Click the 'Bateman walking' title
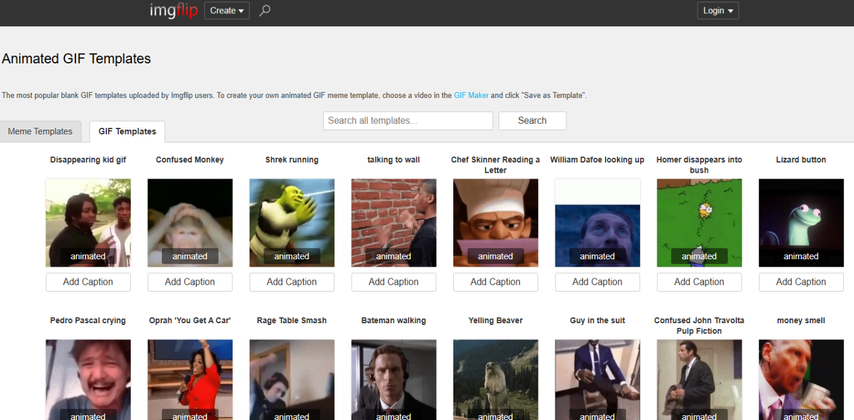 pyautogui.click(x=394, y=320)
